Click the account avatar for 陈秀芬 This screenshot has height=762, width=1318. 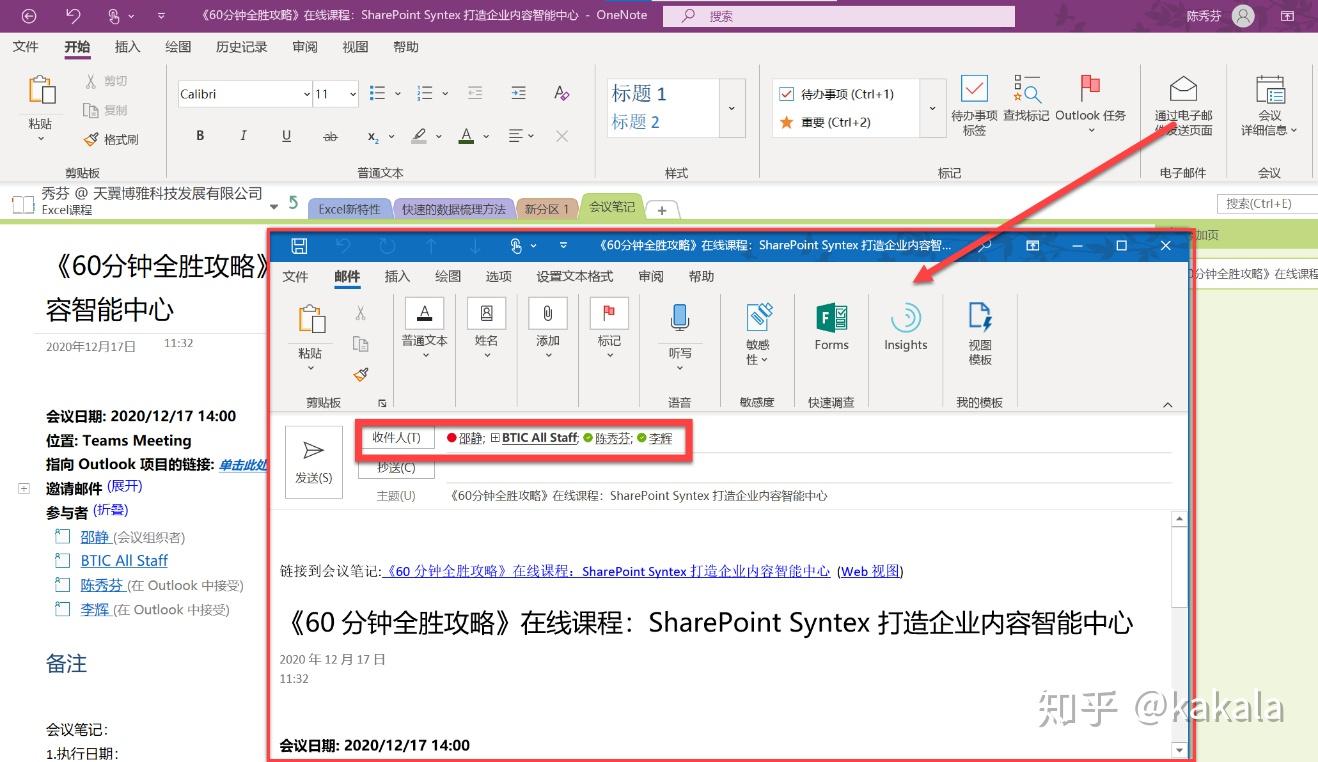[x=1243, y=16]
